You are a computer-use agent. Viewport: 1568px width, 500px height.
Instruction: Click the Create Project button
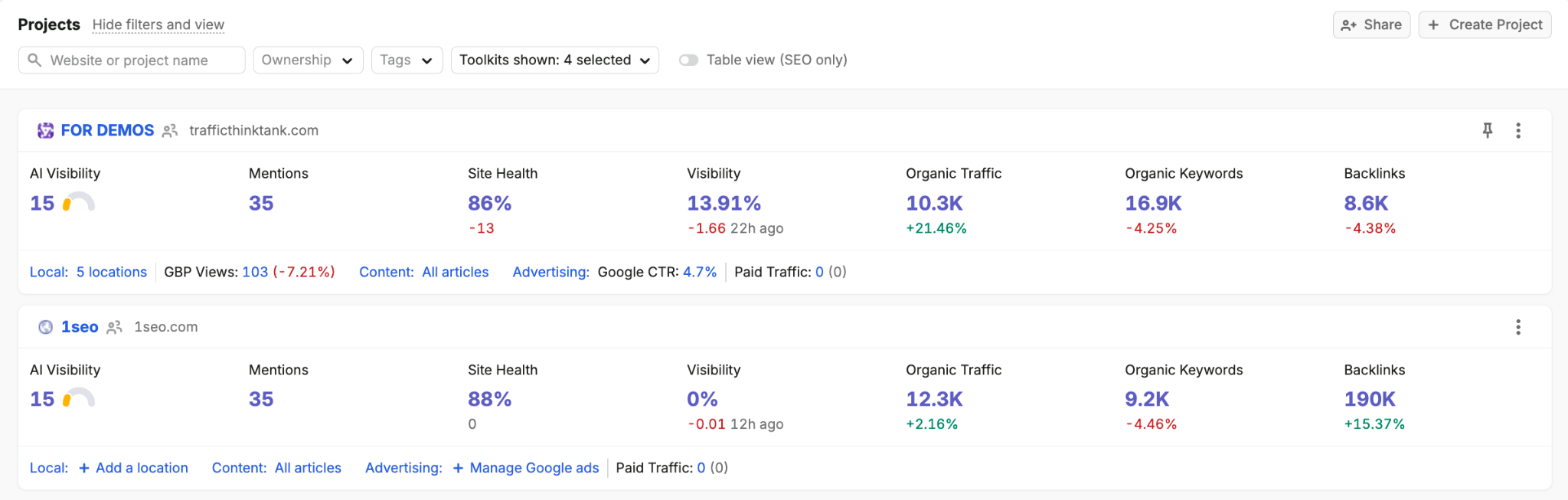click(x=1485, y=25)
